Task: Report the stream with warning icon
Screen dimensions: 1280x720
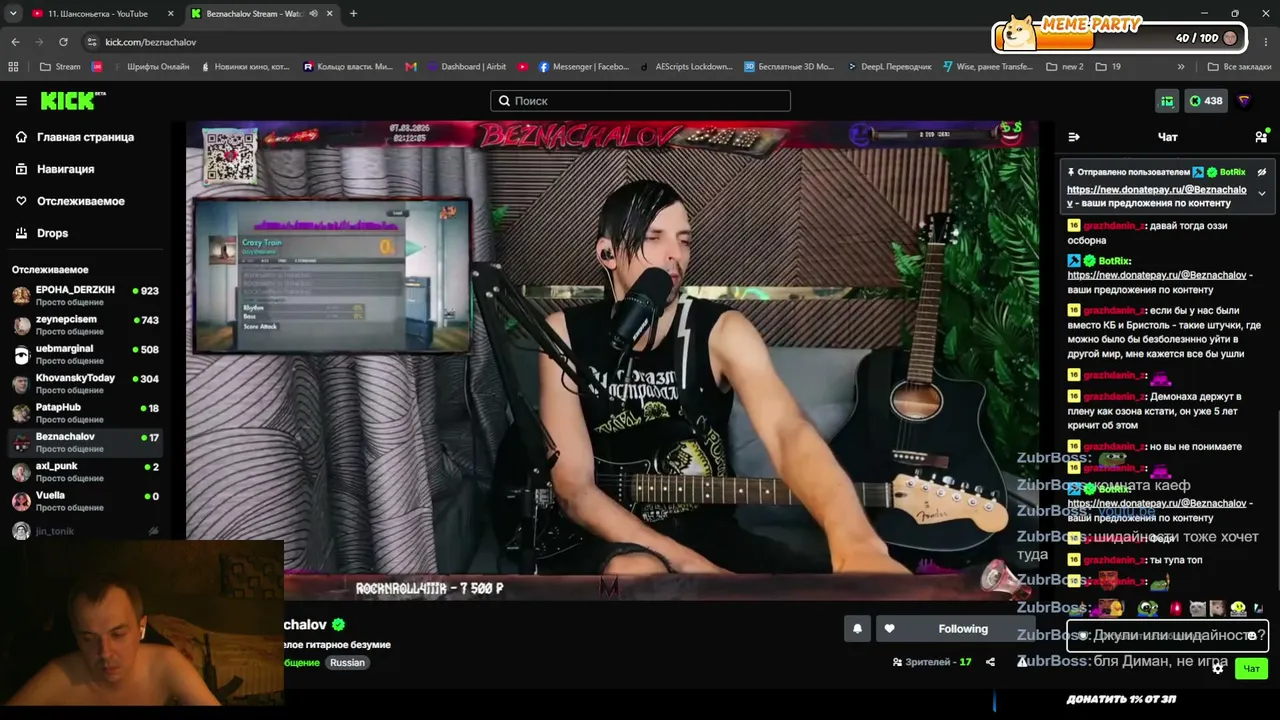Action: [x=1021, y=661]
